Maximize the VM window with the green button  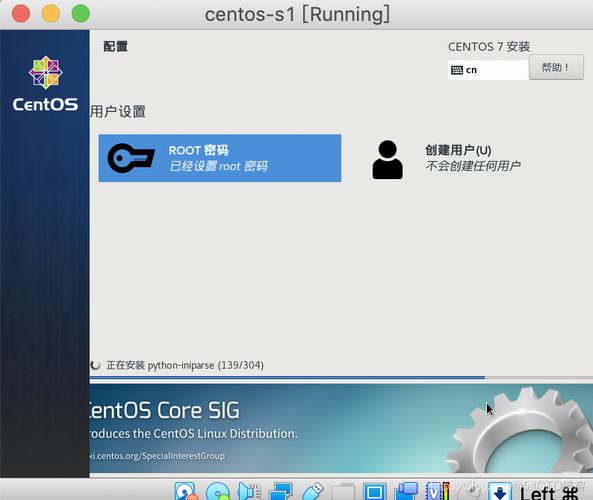(81, 14)
